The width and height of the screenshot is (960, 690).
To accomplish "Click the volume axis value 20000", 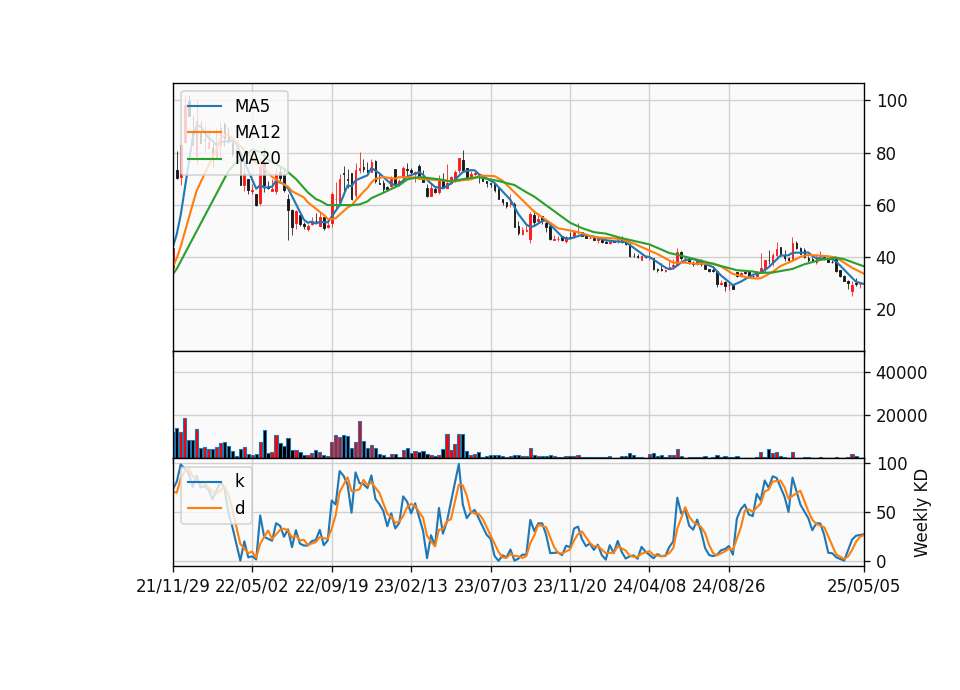I will pos(902,416).
